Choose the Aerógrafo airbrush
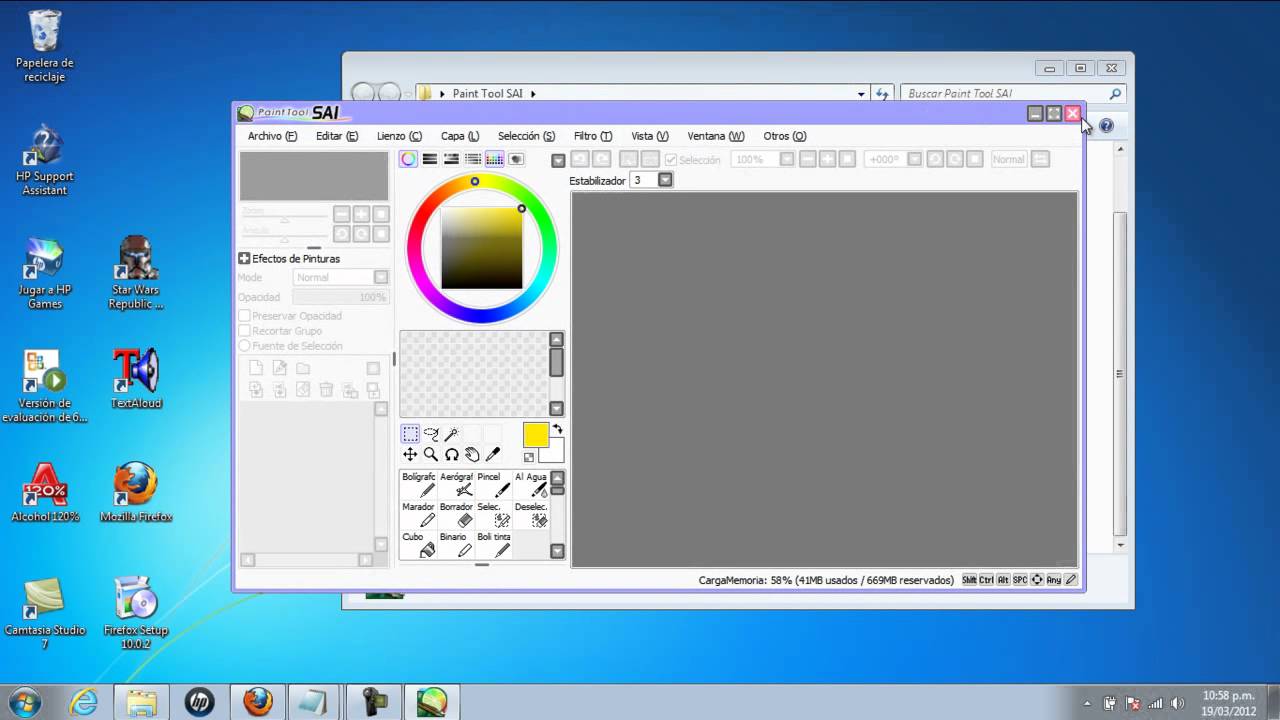The width and height of the screenshot is (1280, 720). pyautogui.click(x=456, y=484)
